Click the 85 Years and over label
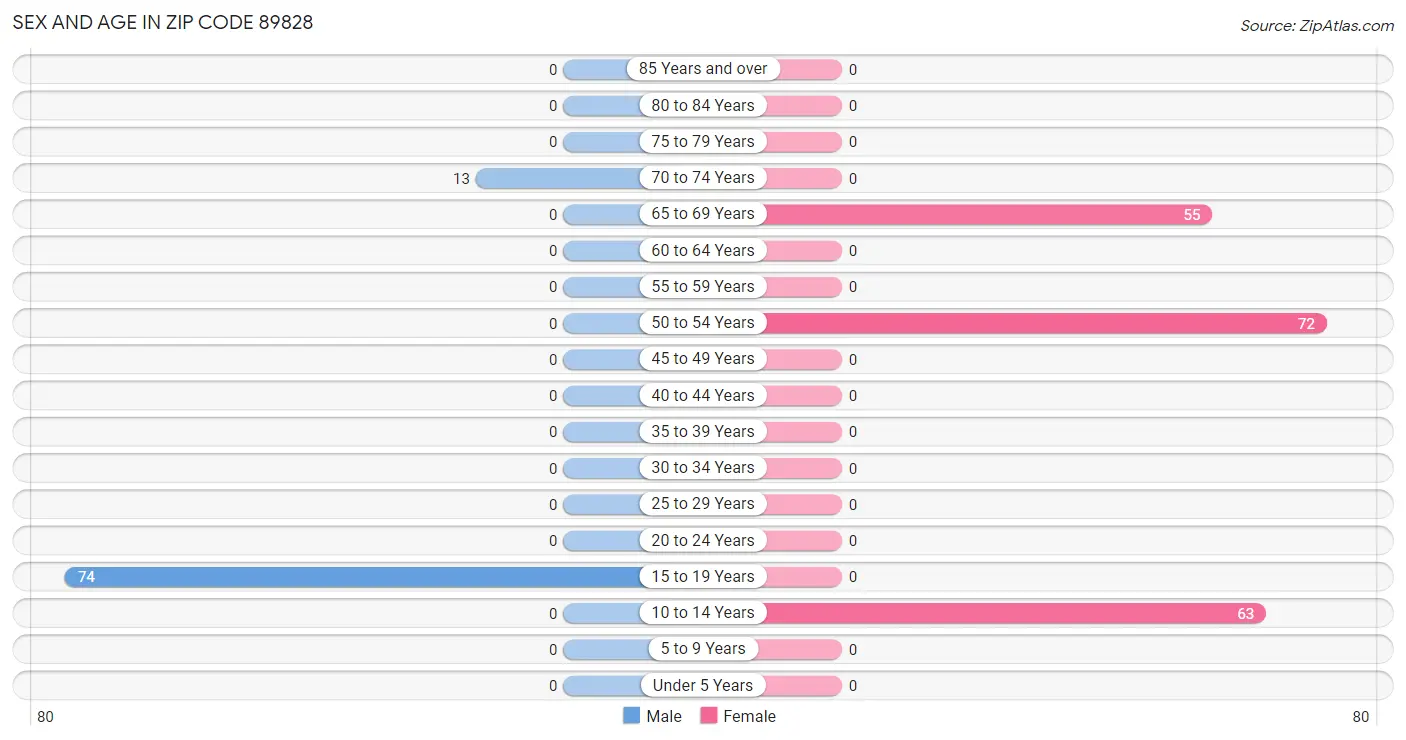The height and width of the screenshot is (740, 1406). [x=703, y=69]
